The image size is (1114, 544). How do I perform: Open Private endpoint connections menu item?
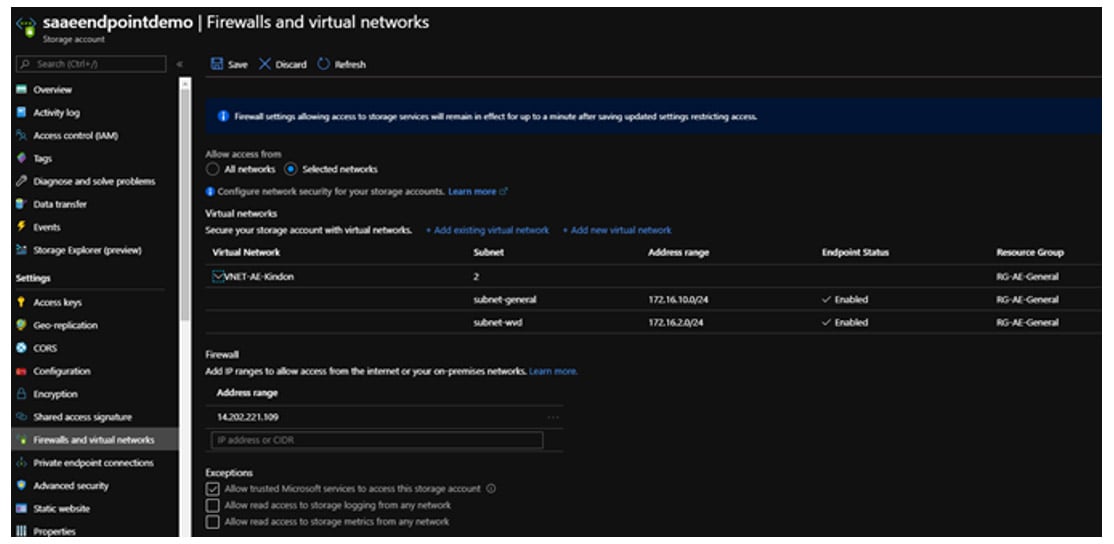tap(93, 463)
